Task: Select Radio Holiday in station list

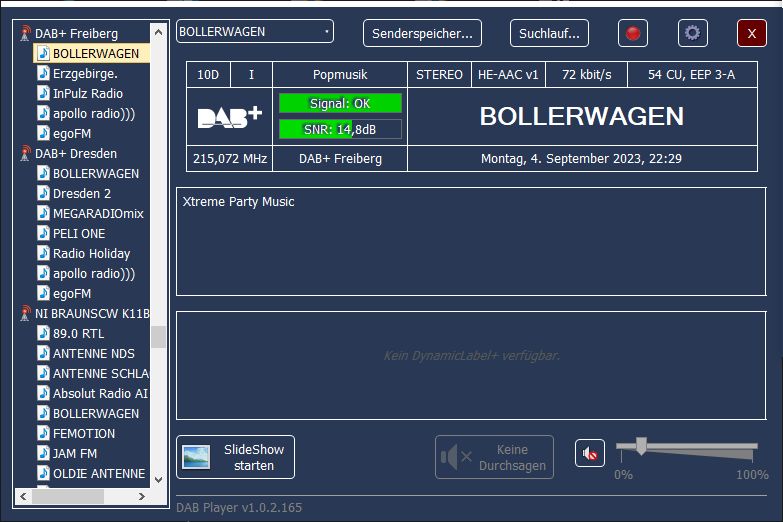Action: tap(91, 253)
